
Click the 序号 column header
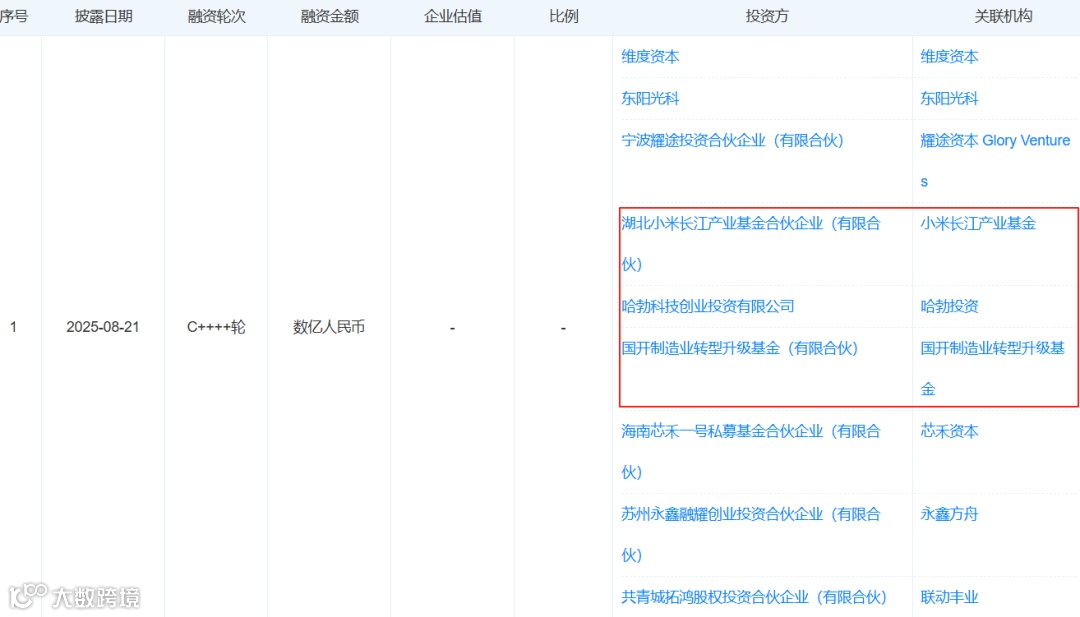pyautogui.click(x=14, y=17)
